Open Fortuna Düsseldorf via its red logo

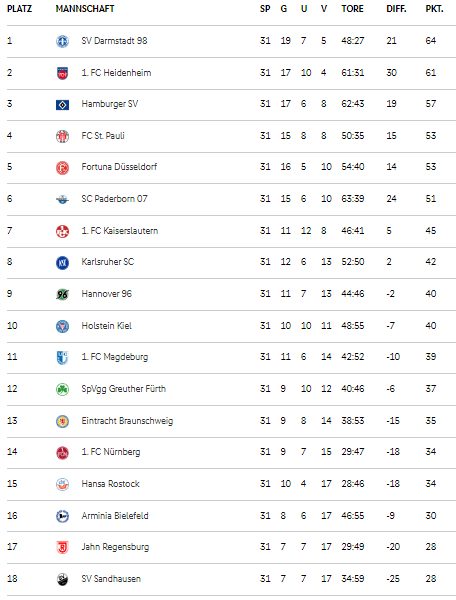tap(62, 167)
